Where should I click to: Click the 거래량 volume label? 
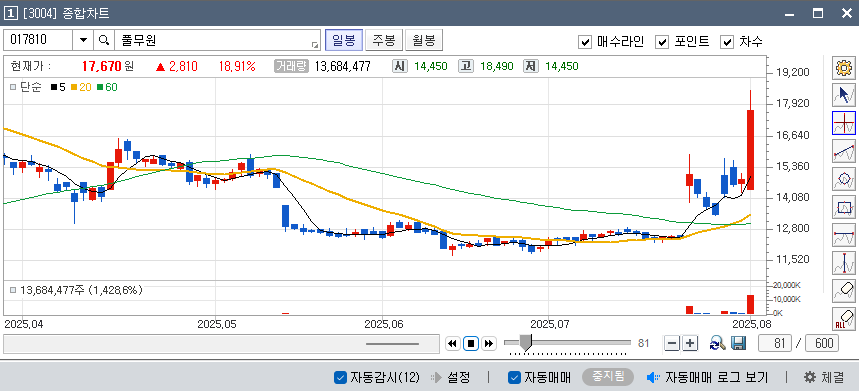click(291, 66)
